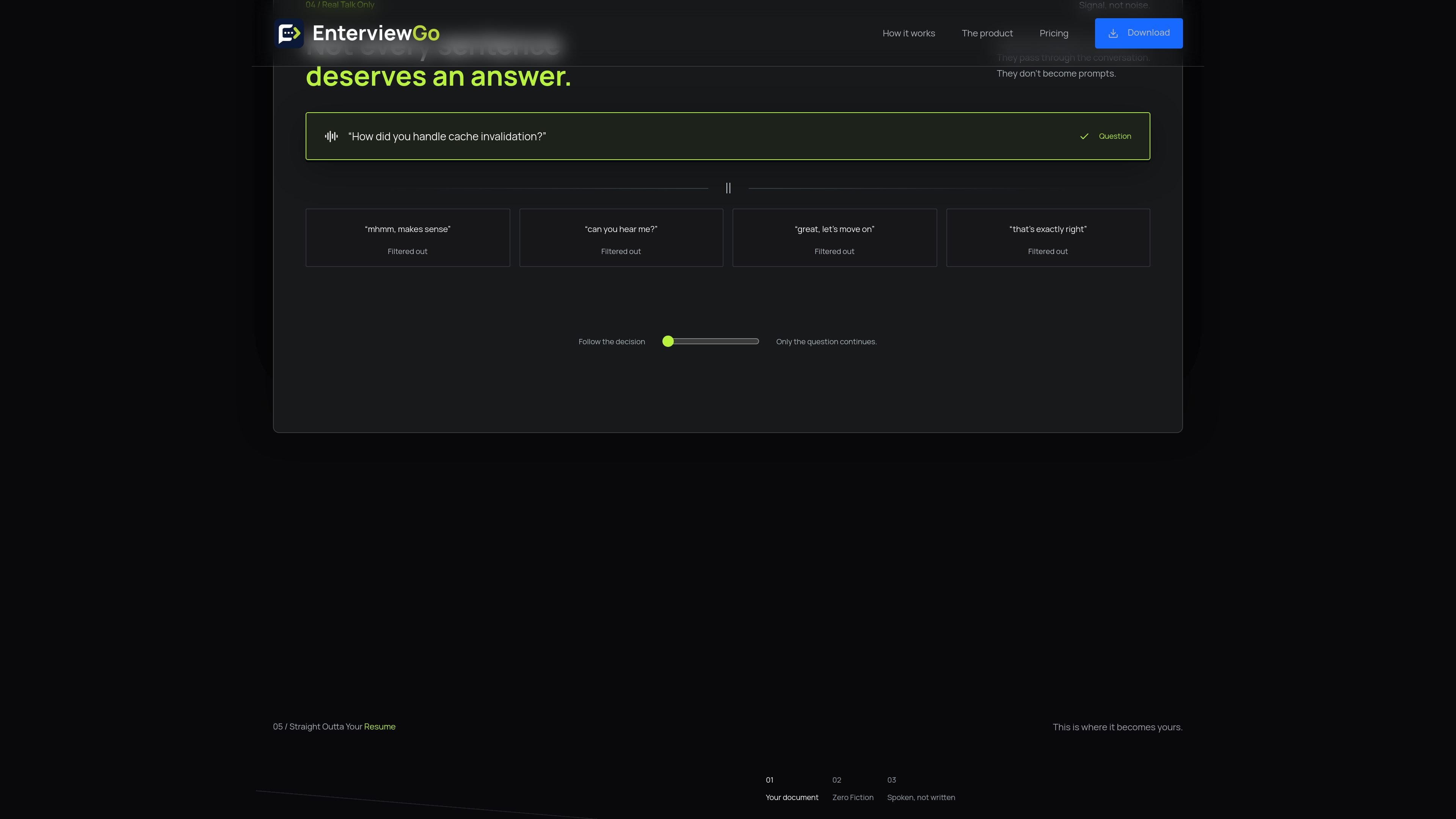Switch to the 01 Your document tab
The image size is (1456, 819).
click(792, 789)
